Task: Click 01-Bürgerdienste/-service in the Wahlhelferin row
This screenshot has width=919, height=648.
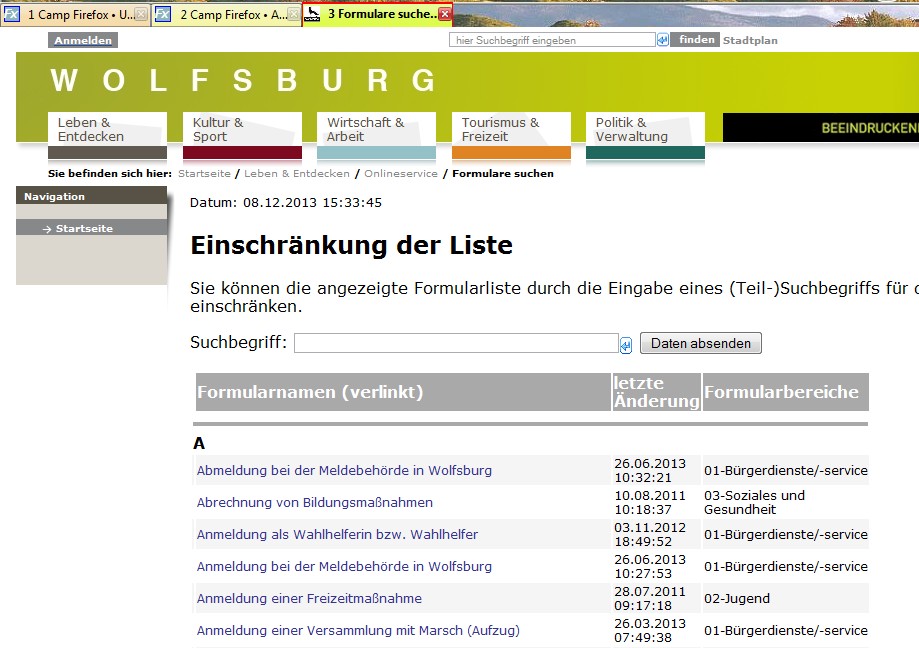Action: click(785, 534)
